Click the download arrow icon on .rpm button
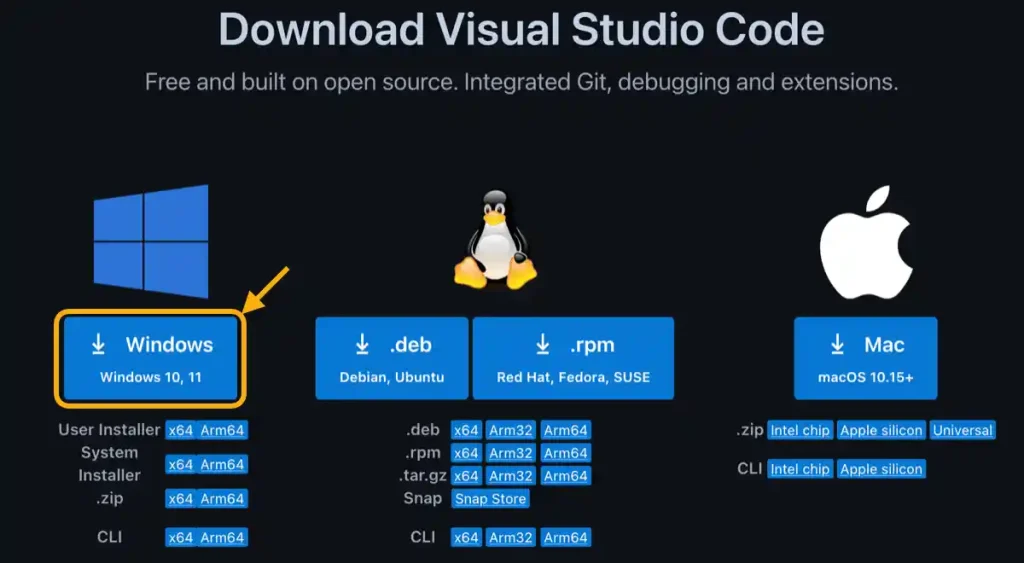The width and height of the screenshot is (1024, 563). [x=543, y=344]
